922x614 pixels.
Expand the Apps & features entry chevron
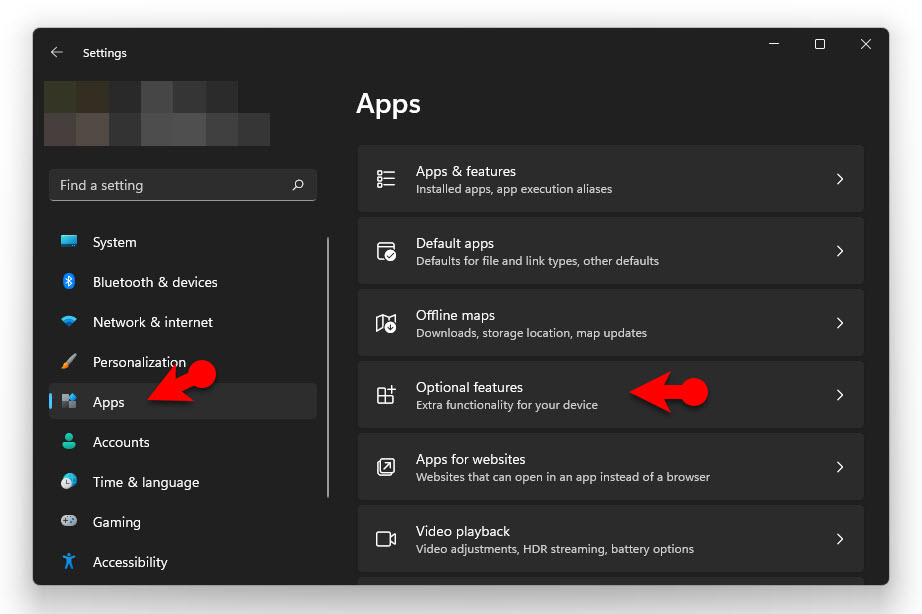tap(840, 178)
